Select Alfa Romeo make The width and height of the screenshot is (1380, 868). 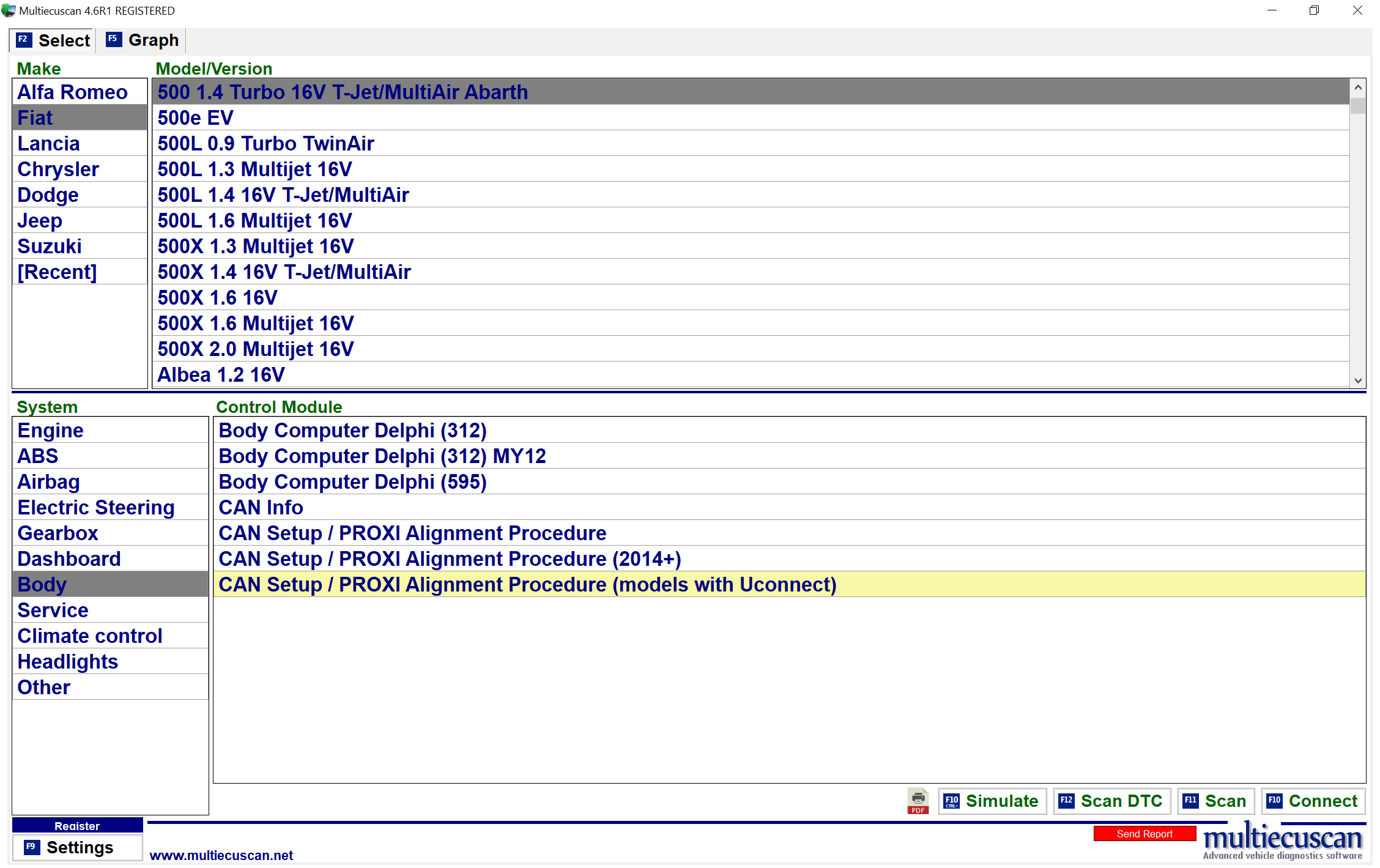point(80,92)
